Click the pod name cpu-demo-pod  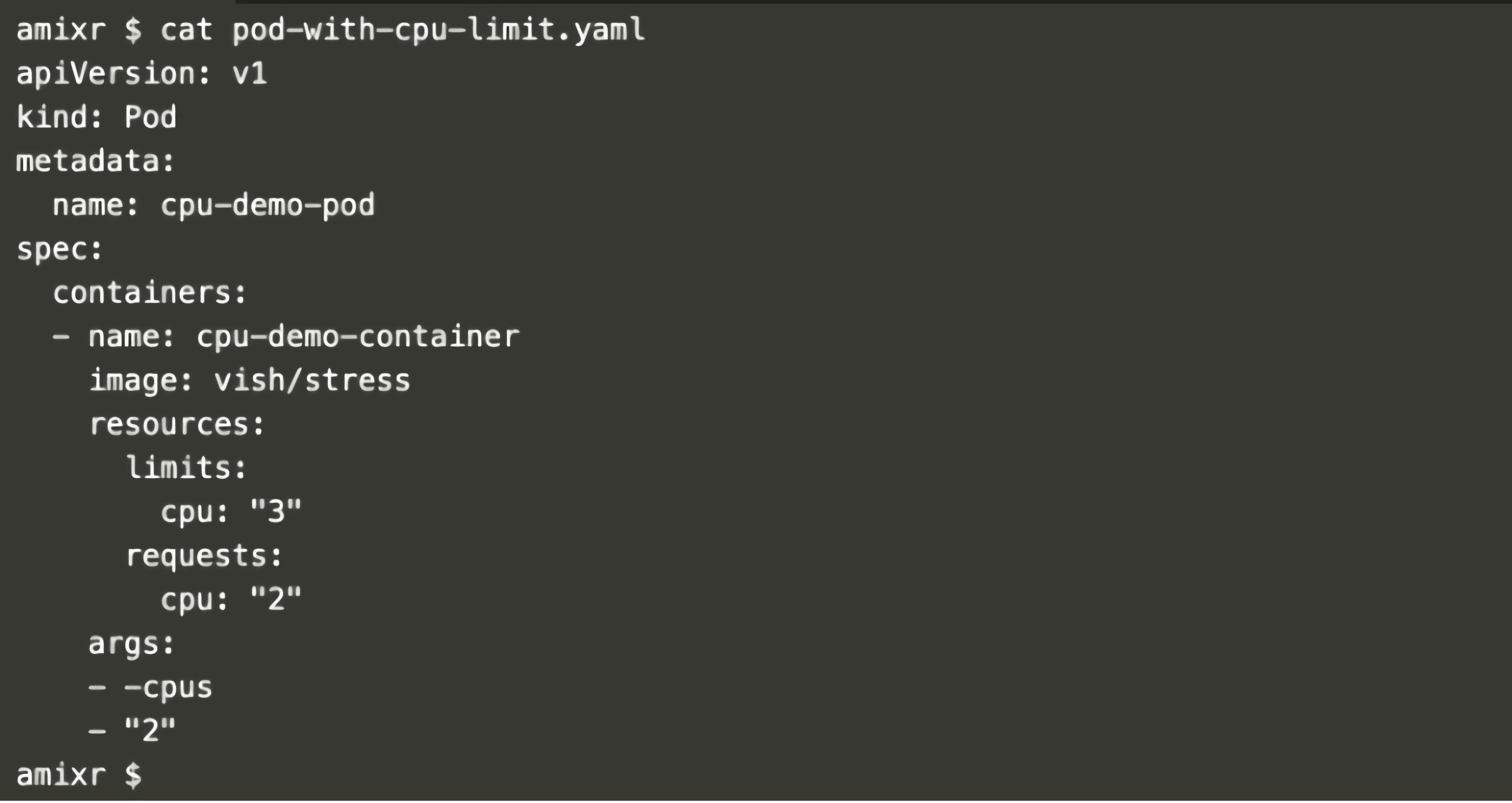[268, 205]
